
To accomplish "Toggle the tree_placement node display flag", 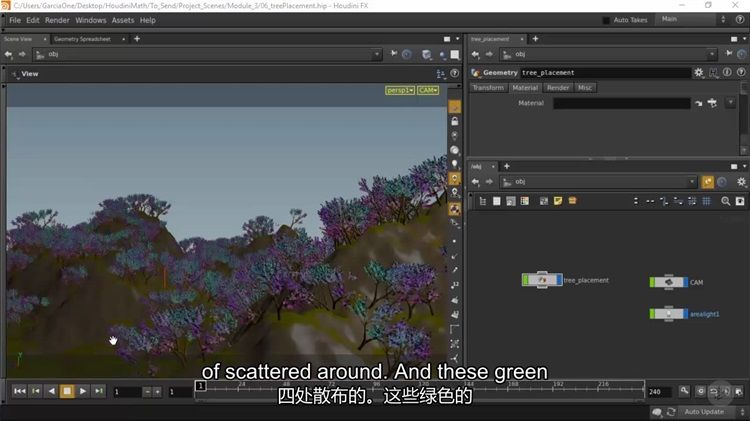I will point(557,280).
